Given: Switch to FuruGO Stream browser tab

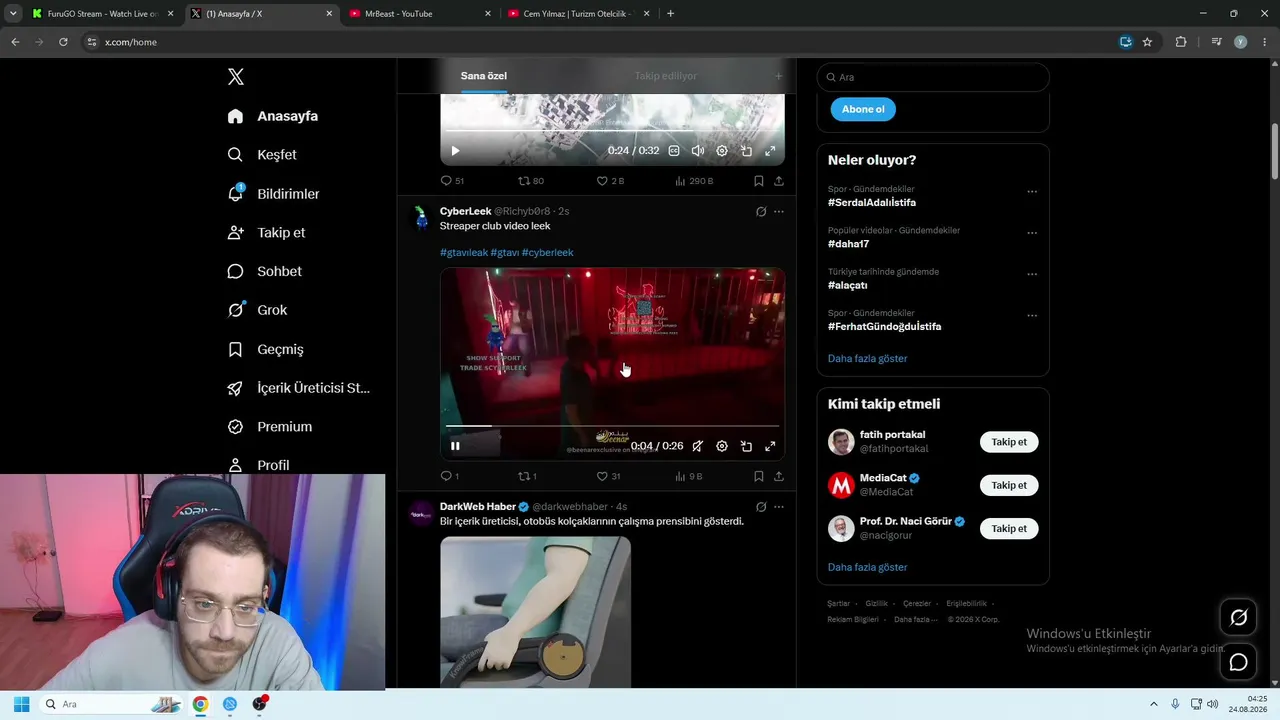Looking at the screenshot, I should point(103,14).
